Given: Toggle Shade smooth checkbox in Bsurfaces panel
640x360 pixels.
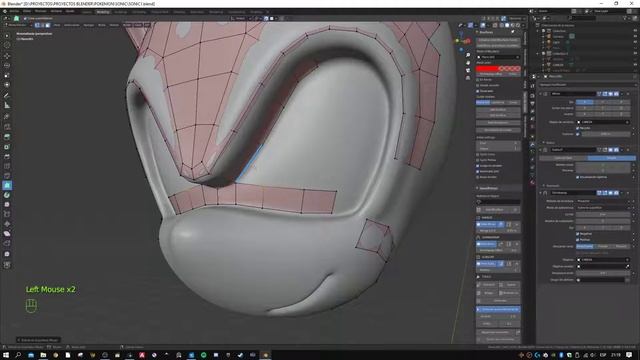Looking at the screenshot, I should pos(478,85).
